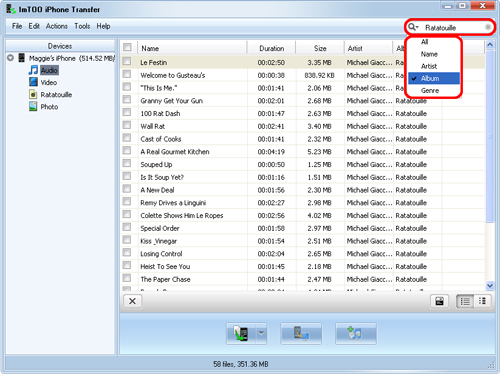Open the Ratatouille playlist tree item
Viewport: 500px width, 374px height.
point(56,95)
